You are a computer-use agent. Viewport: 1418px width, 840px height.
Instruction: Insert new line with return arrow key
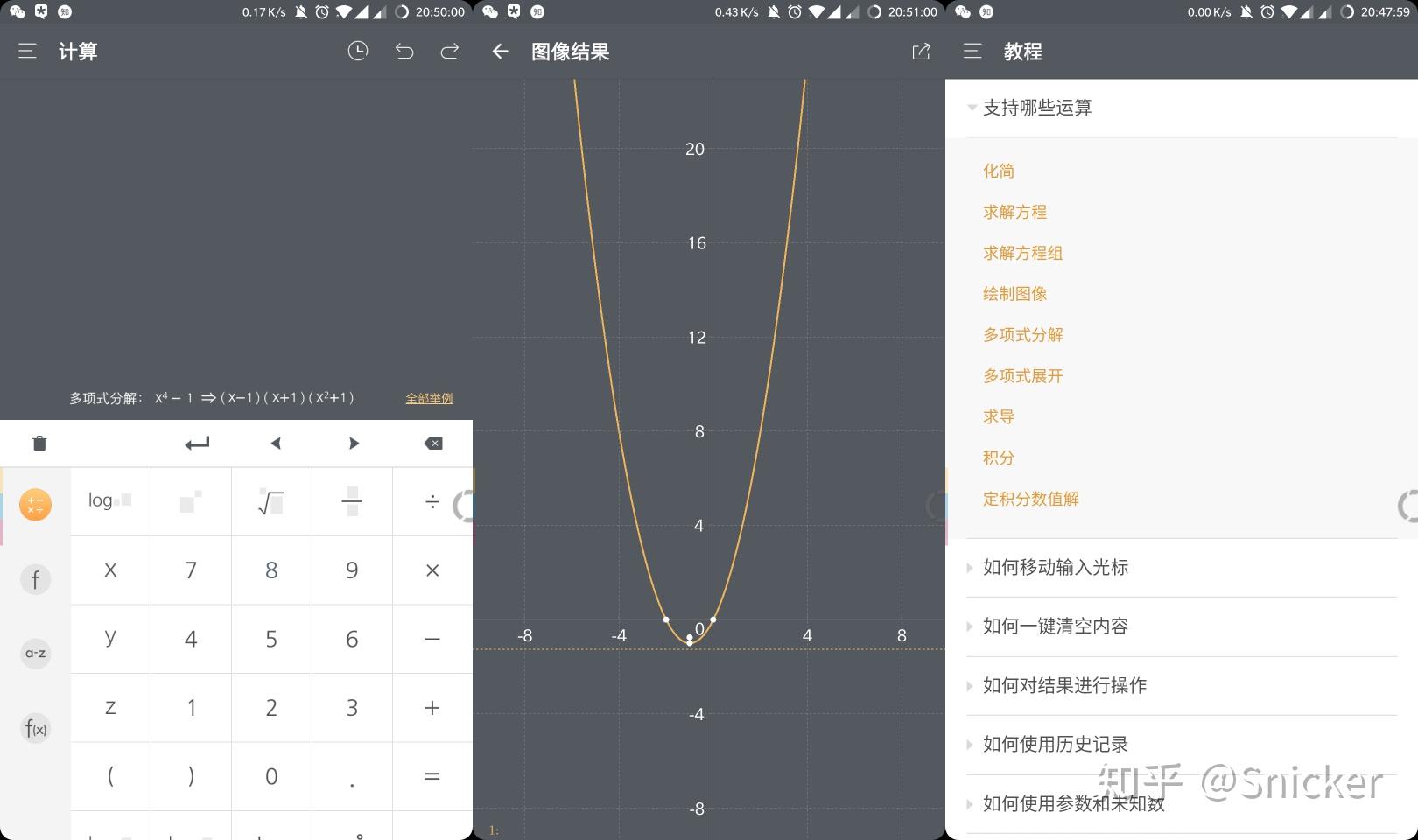click(197, 444)
